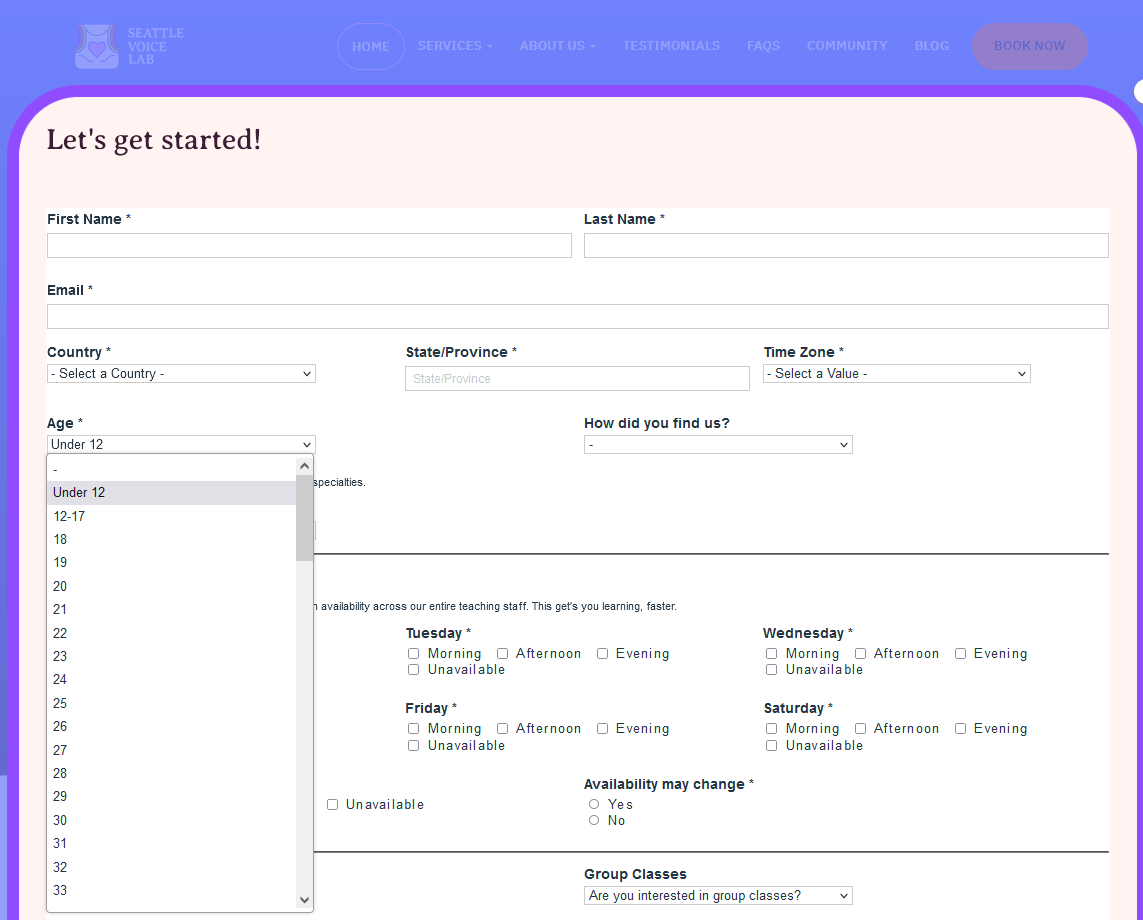Open the How did you find us dropdown

click(718, 445)
